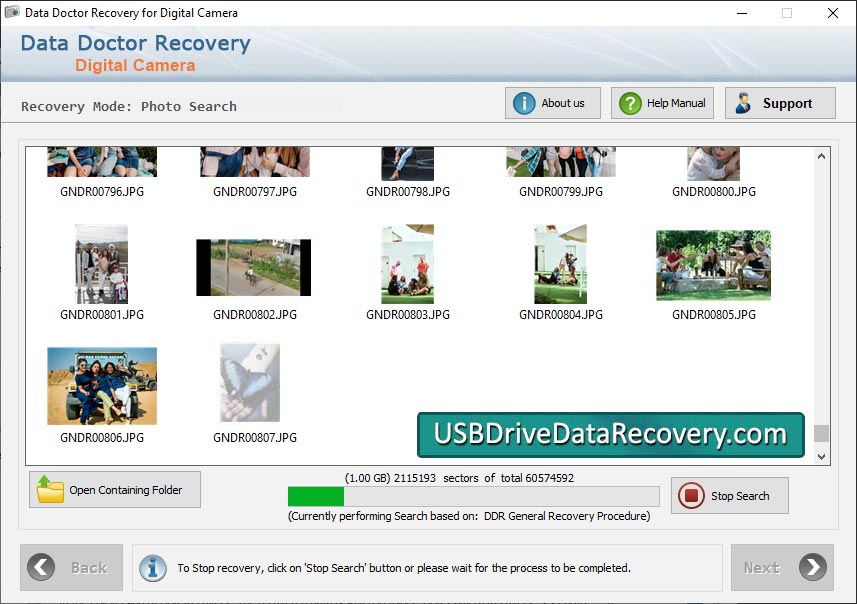The width and height of the screenshot is (857, 604).
Task: Click the file name GNDR00804.JPG
Action: [x=561, y=315]
